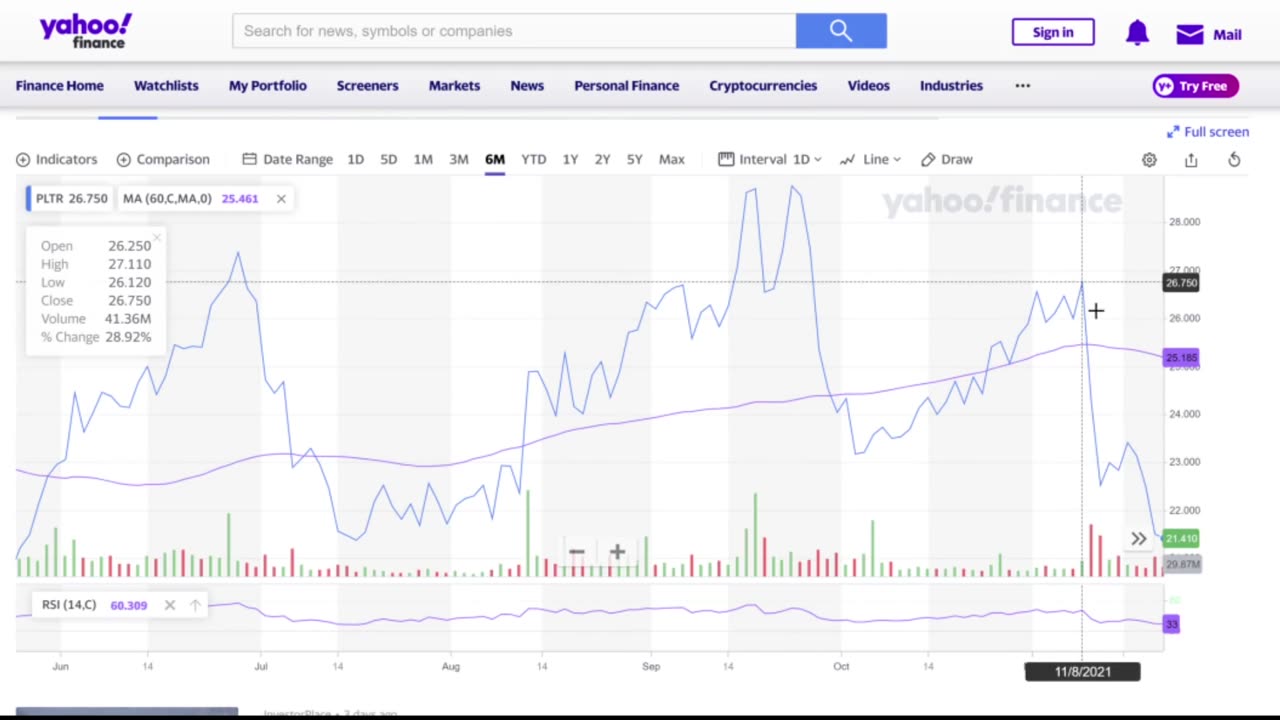Screen dimensions: 1280x720
Task: Close the OHLC info tooltip box
Action: point(157,237)
